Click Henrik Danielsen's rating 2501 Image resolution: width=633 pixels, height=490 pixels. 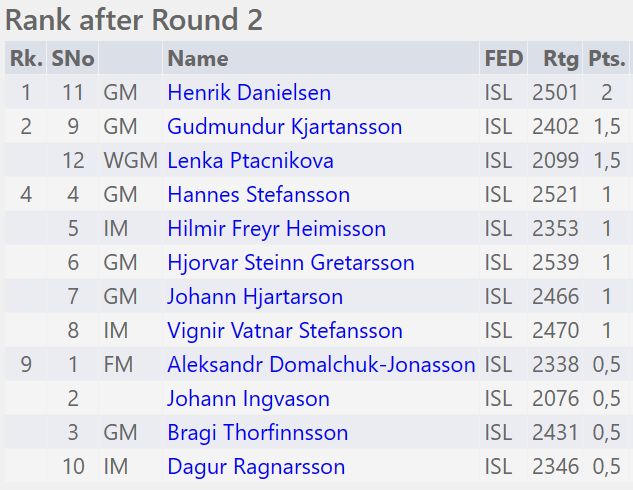(x=555, y=93)
